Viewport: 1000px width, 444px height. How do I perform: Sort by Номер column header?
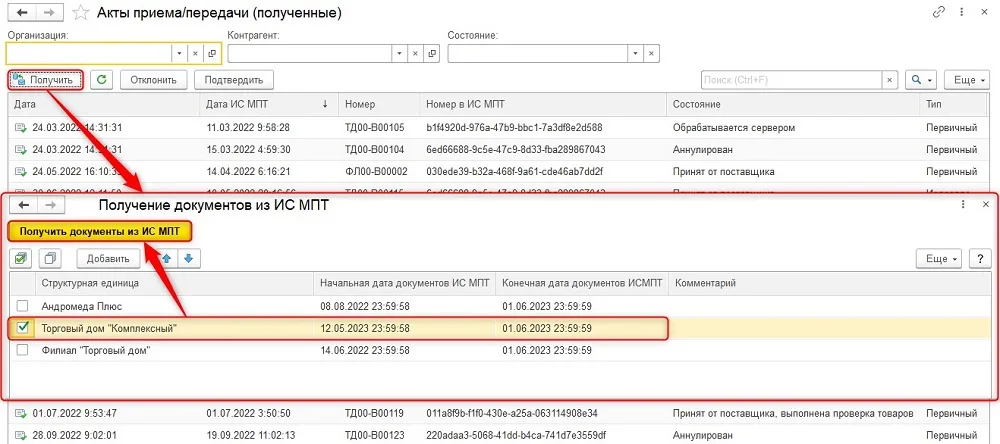click(379, 104)
